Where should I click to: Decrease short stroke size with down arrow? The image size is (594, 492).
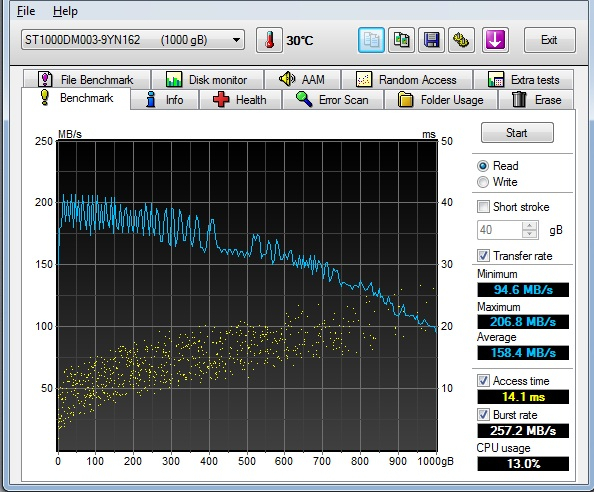coord(530,234)
